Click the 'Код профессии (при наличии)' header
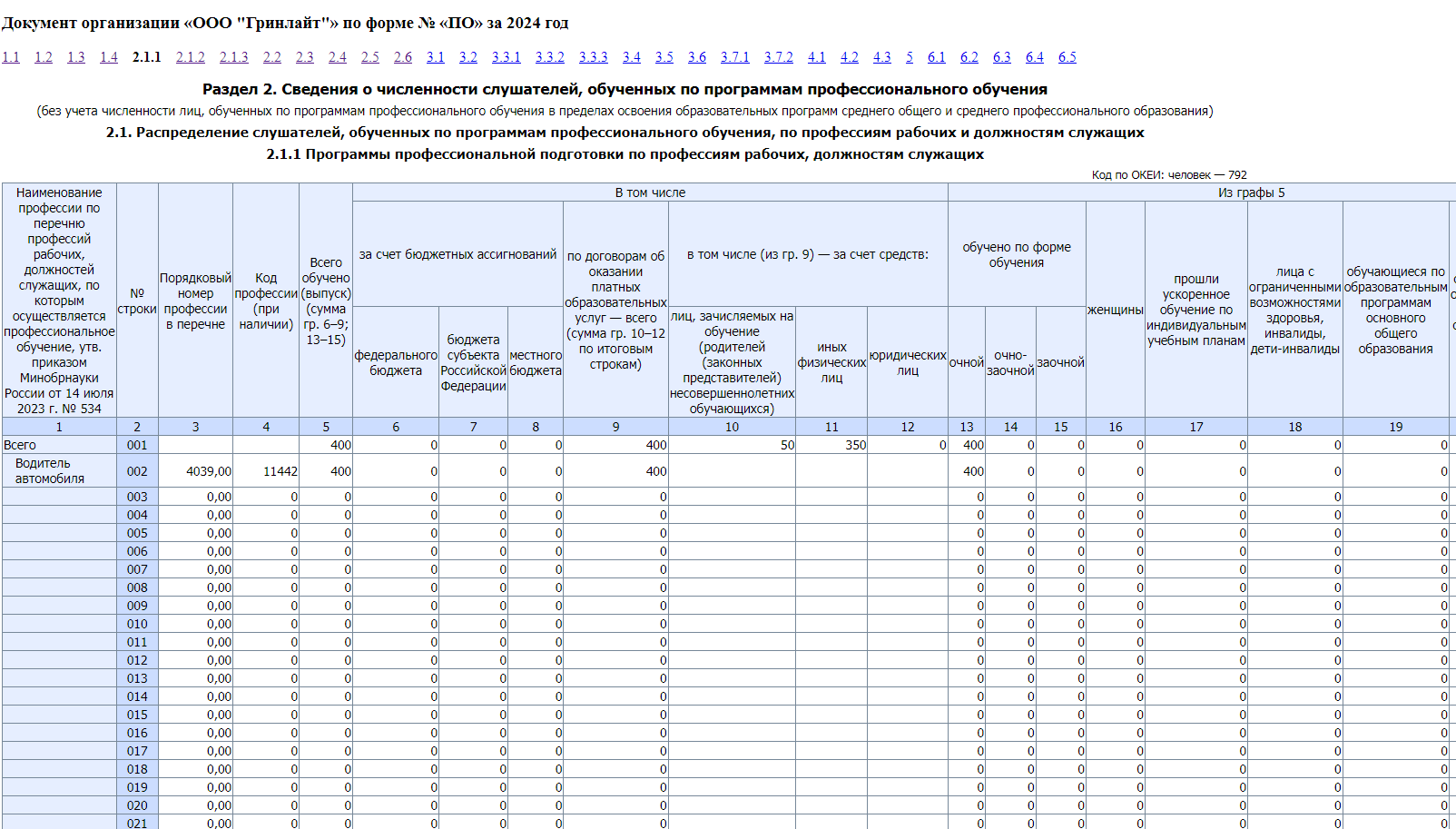This screenshot has width=1456, height=829. (x=266, y=301)
